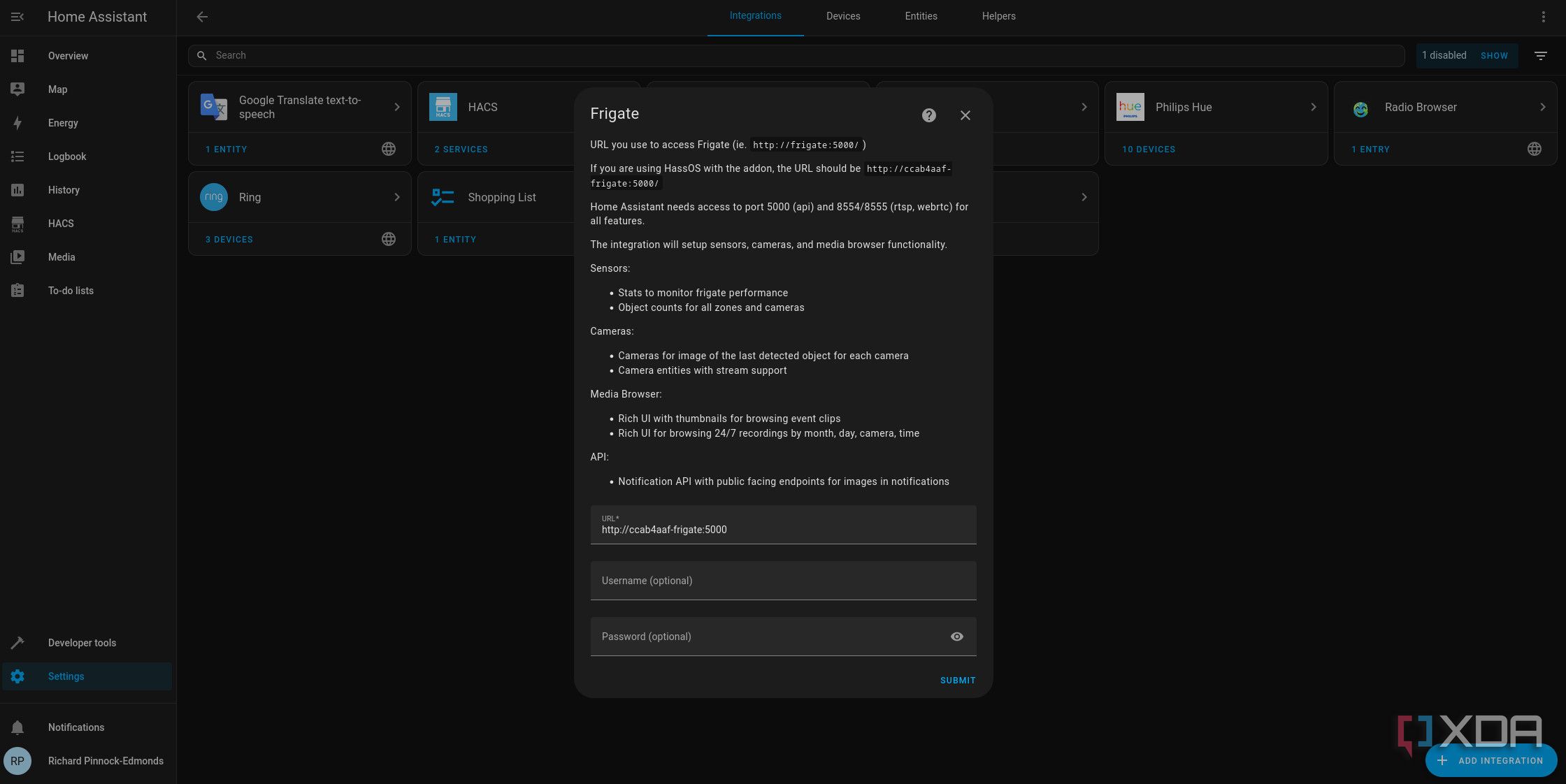Click globe icon on Google Translate card
1566x784 pixels.
coord(389,150)
